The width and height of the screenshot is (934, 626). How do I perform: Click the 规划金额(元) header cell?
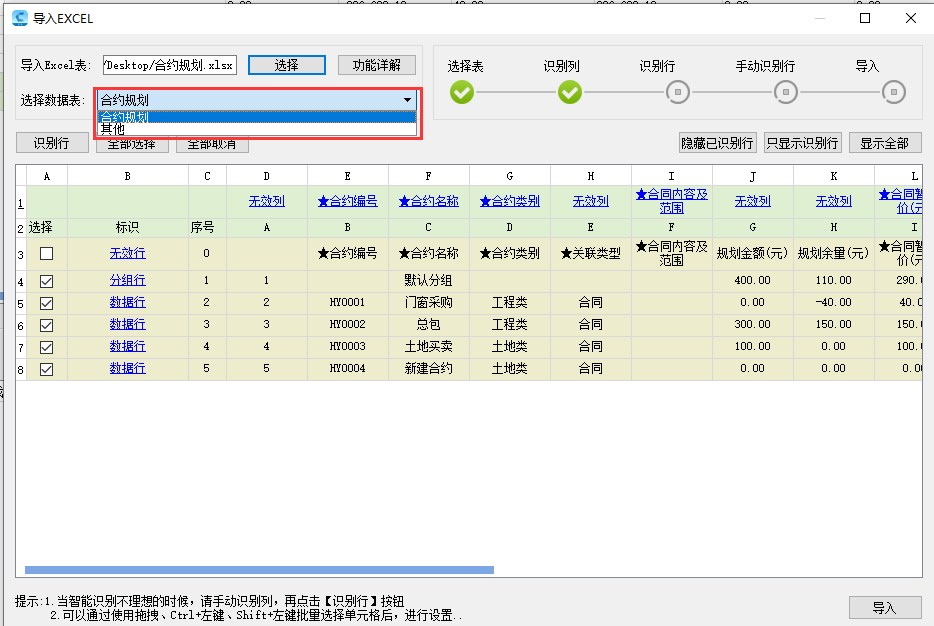click(753, 254)
